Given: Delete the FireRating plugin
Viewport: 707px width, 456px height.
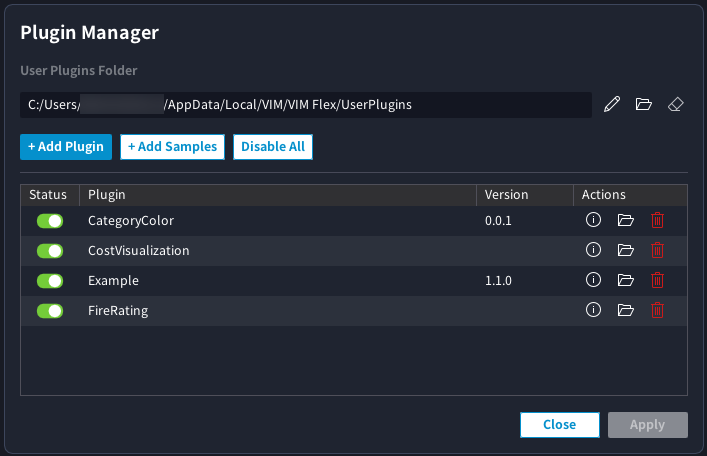Looking at the screenshot, I should click(657, 310).
